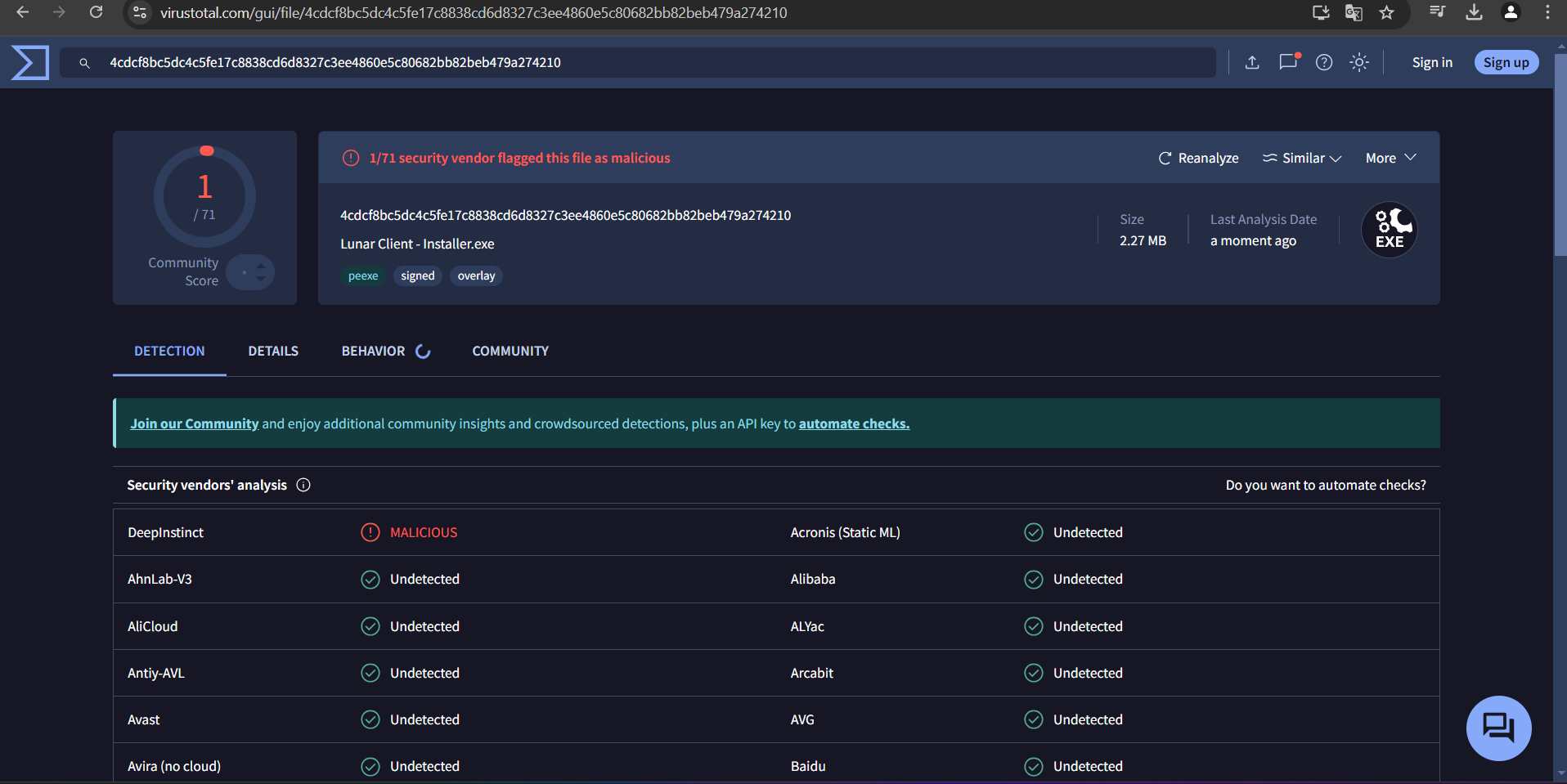Click the detection score circle gauge

coord(204,196)
